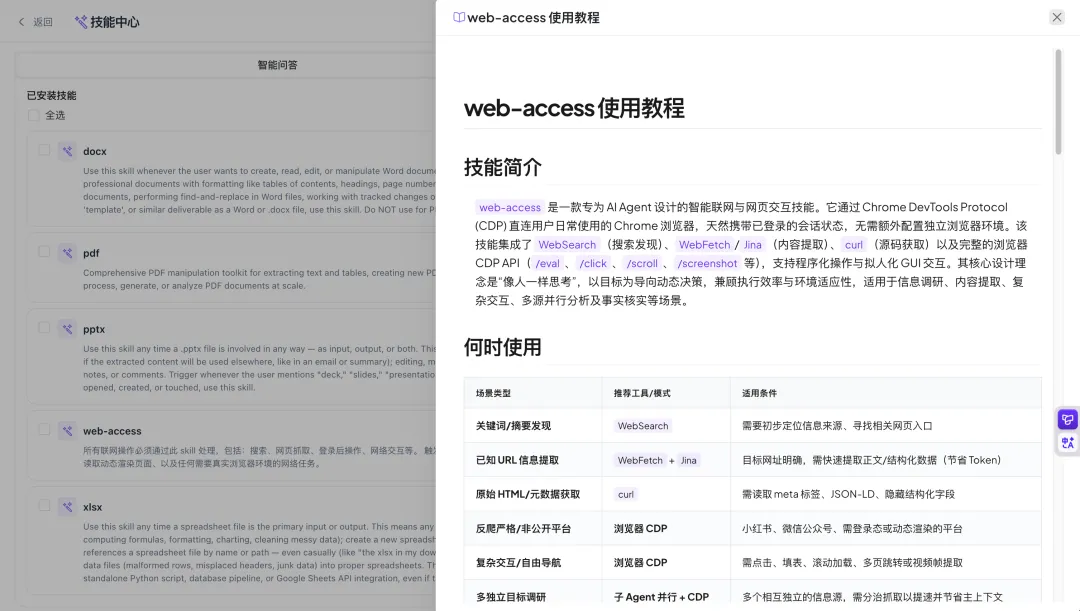
Task: Go back via 返回 link
Action: 43,22
